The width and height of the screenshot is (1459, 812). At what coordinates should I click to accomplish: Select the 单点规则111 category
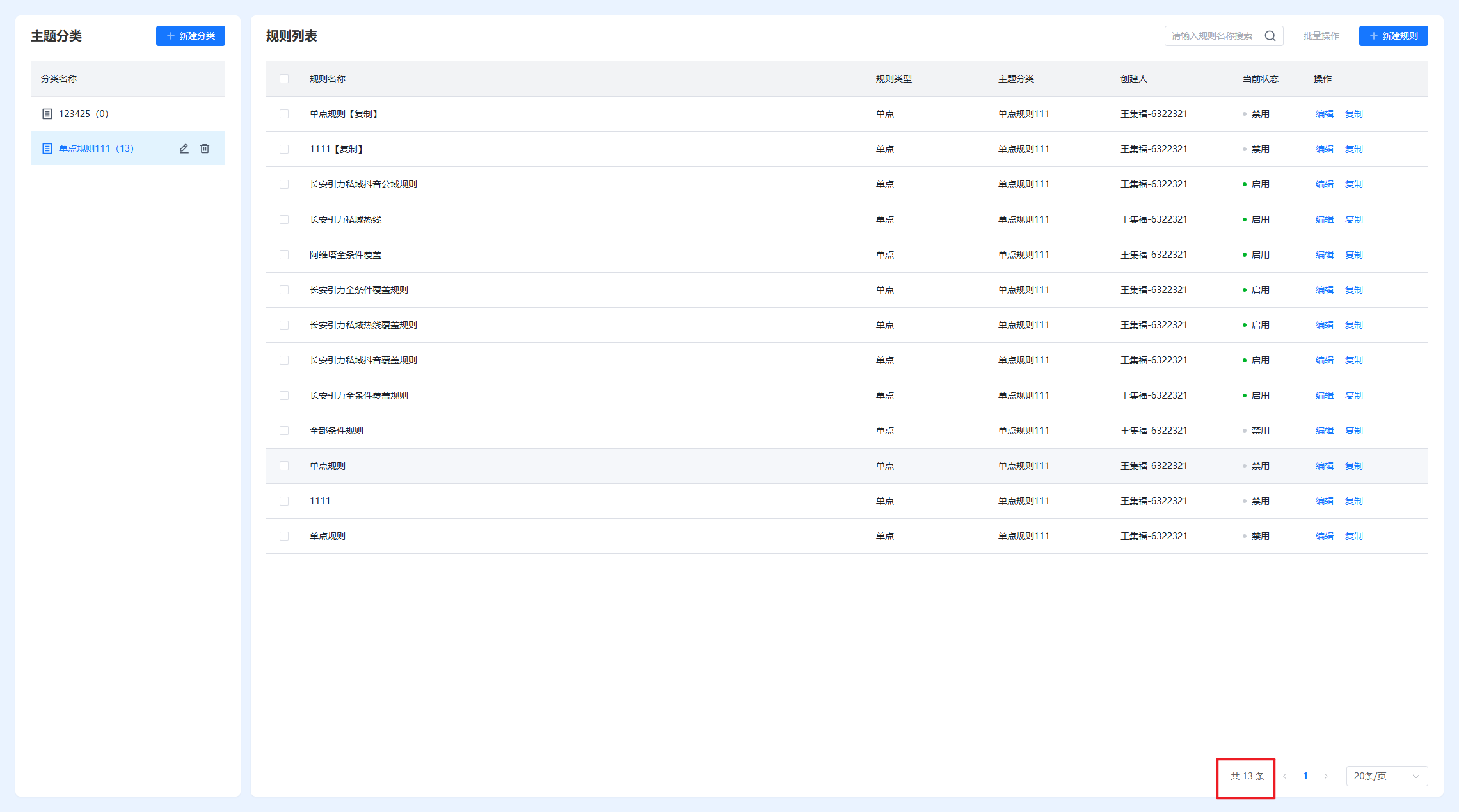(96, 148)
